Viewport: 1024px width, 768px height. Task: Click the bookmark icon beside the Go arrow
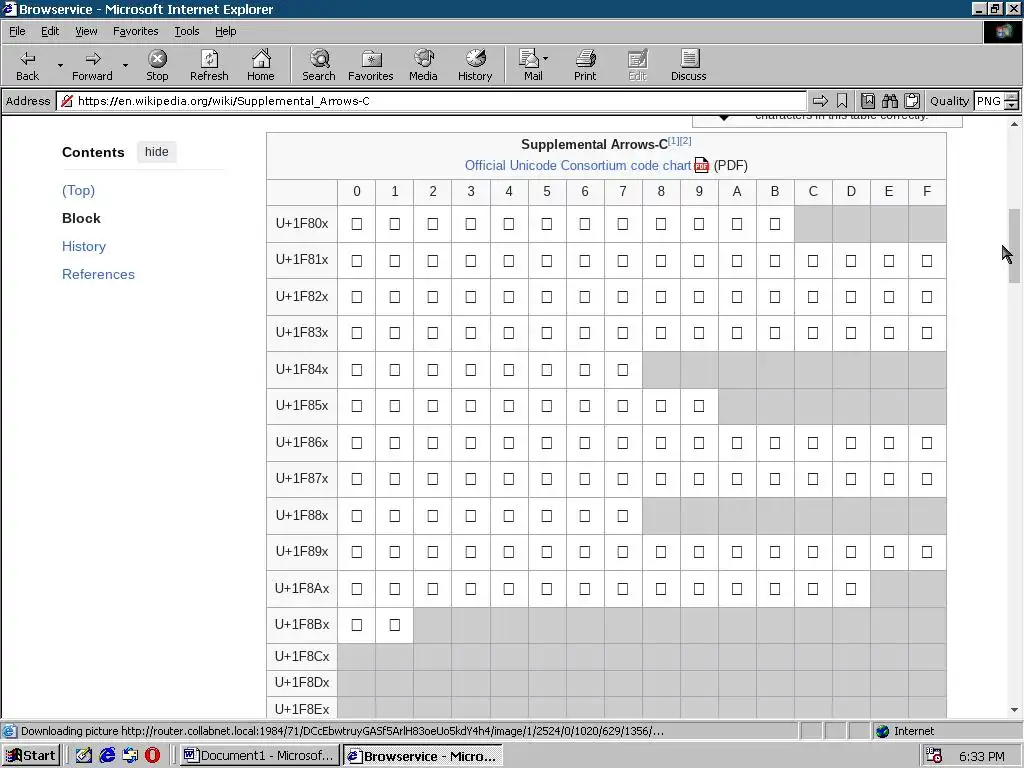coord(842,101)
